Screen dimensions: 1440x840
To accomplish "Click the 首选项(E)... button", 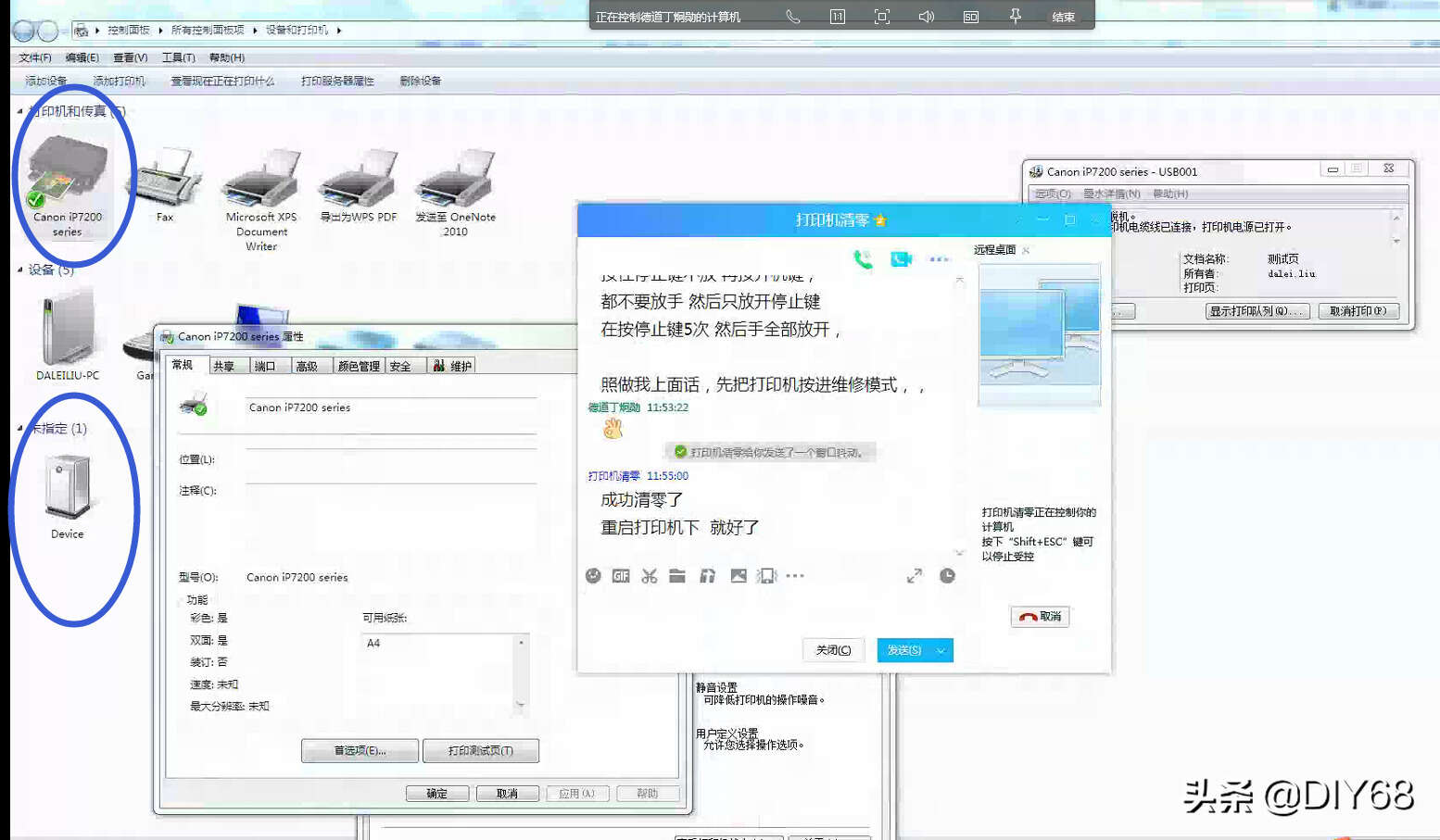I will [360, 751].
